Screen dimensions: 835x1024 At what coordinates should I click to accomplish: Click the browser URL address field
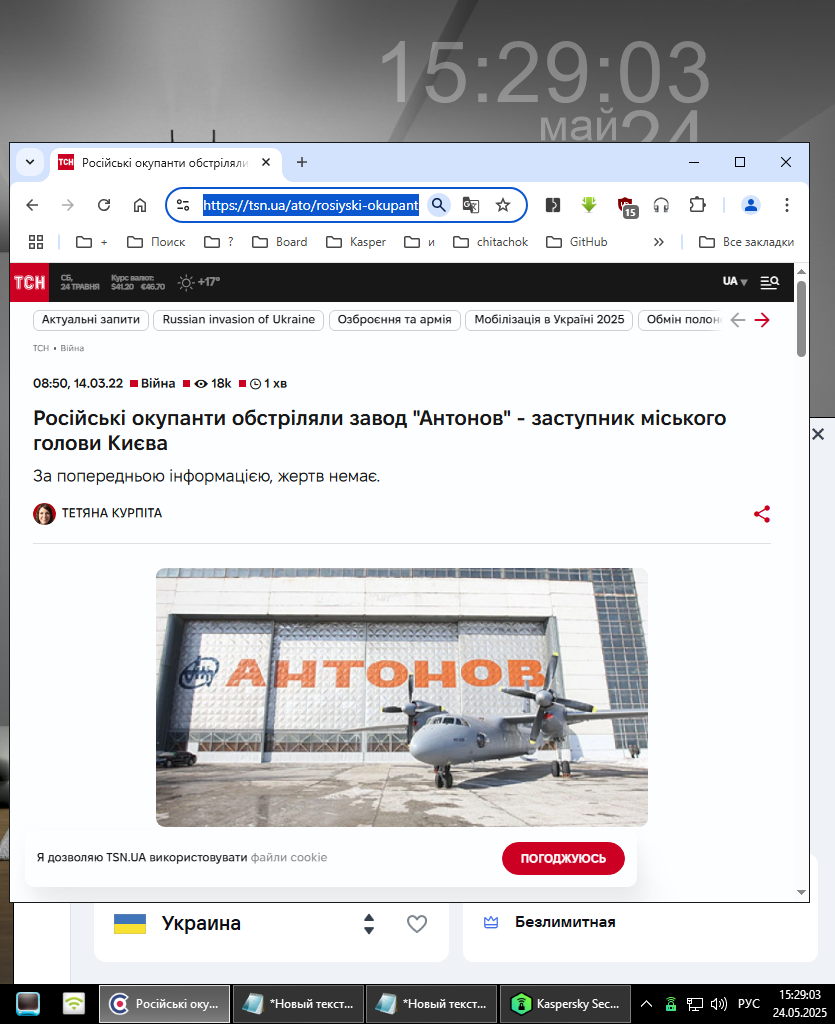[311, 205]
